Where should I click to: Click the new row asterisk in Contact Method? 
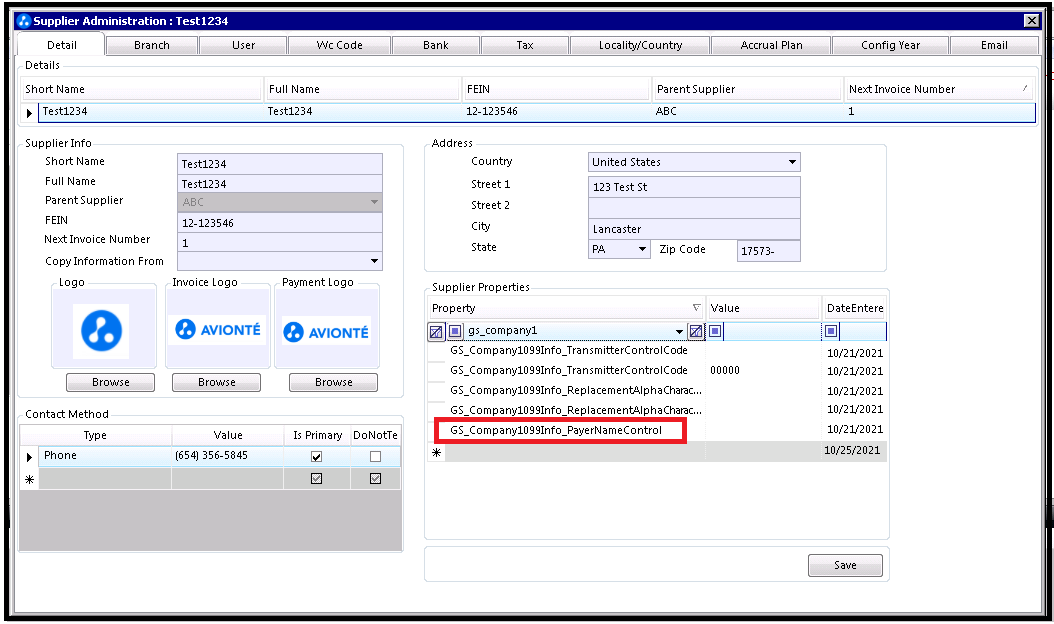(30, 479)
